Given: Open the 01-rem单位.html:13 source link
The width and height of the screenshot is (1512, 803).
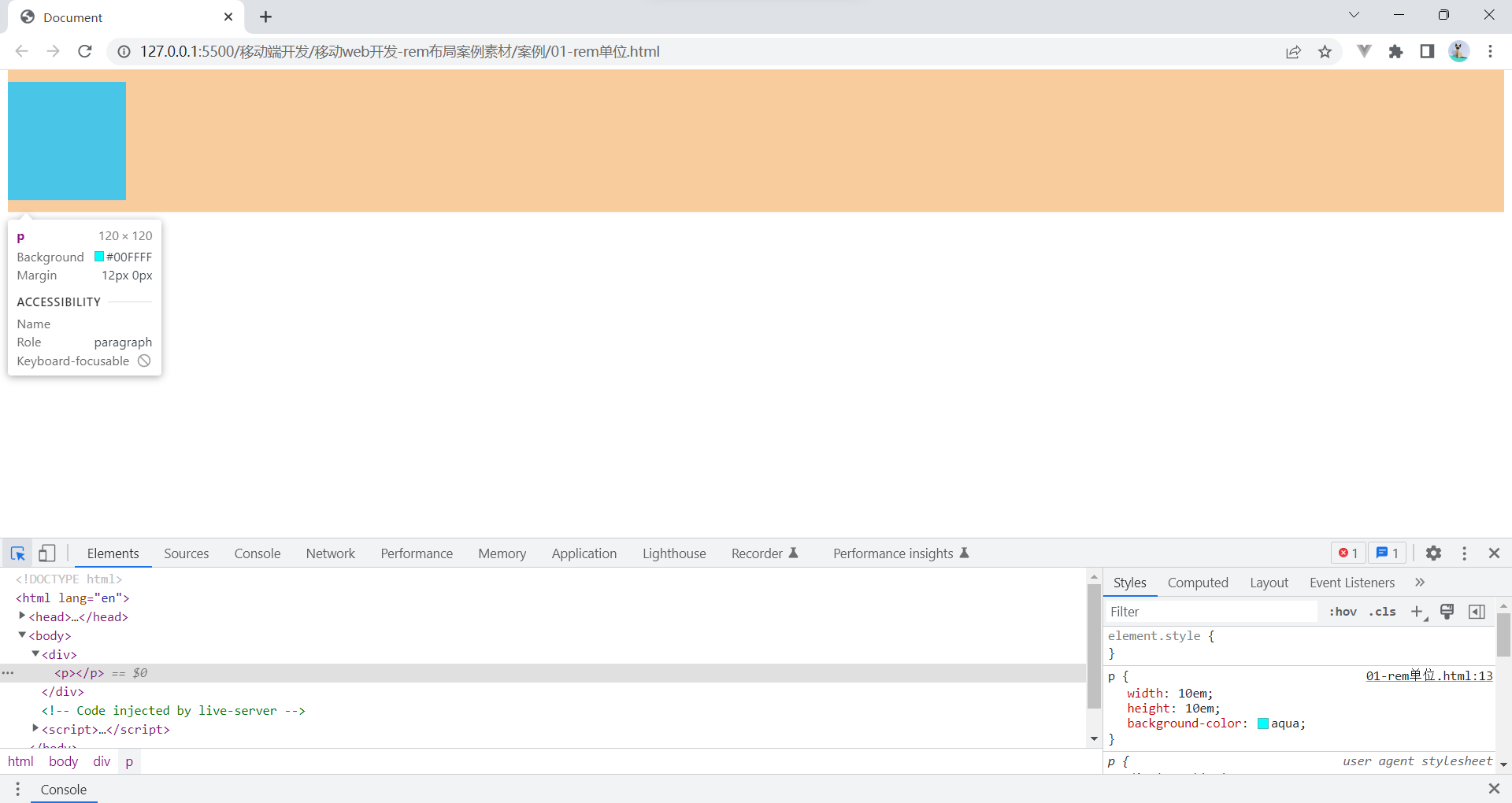Looking at the screenshot, I should [1429, 676].
